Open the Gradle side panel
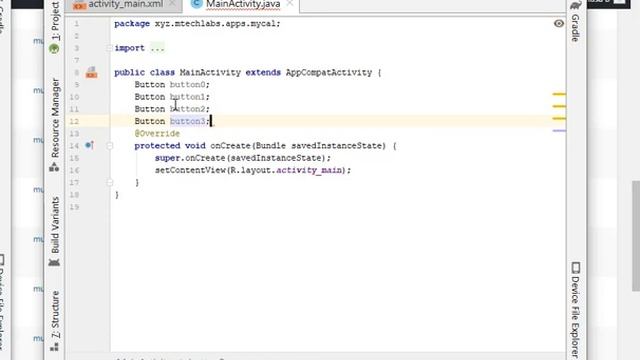Image resolution: width=640 pixels, height=360 pixels. (x=576, y=28)
